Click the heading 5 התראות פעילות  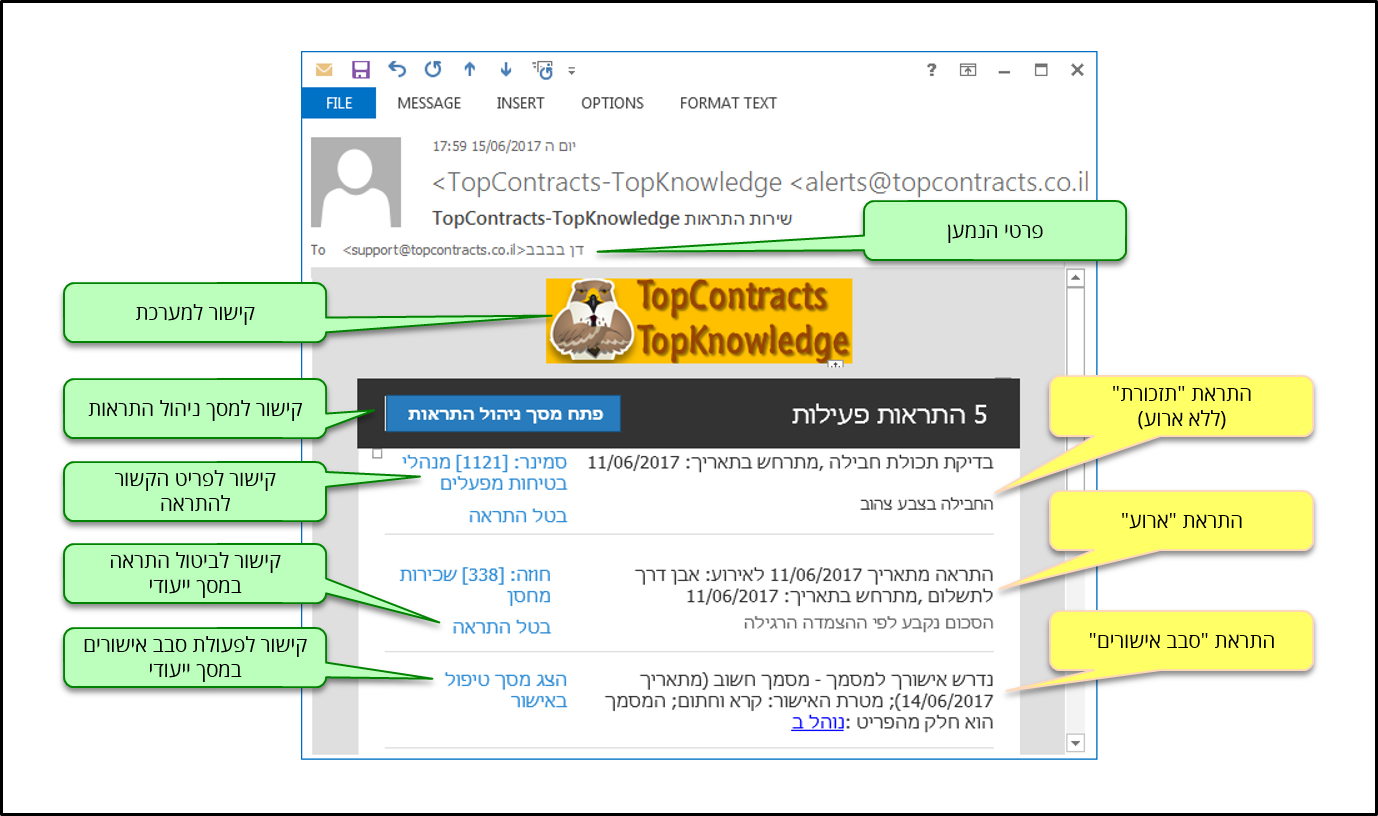coord(889,414)
